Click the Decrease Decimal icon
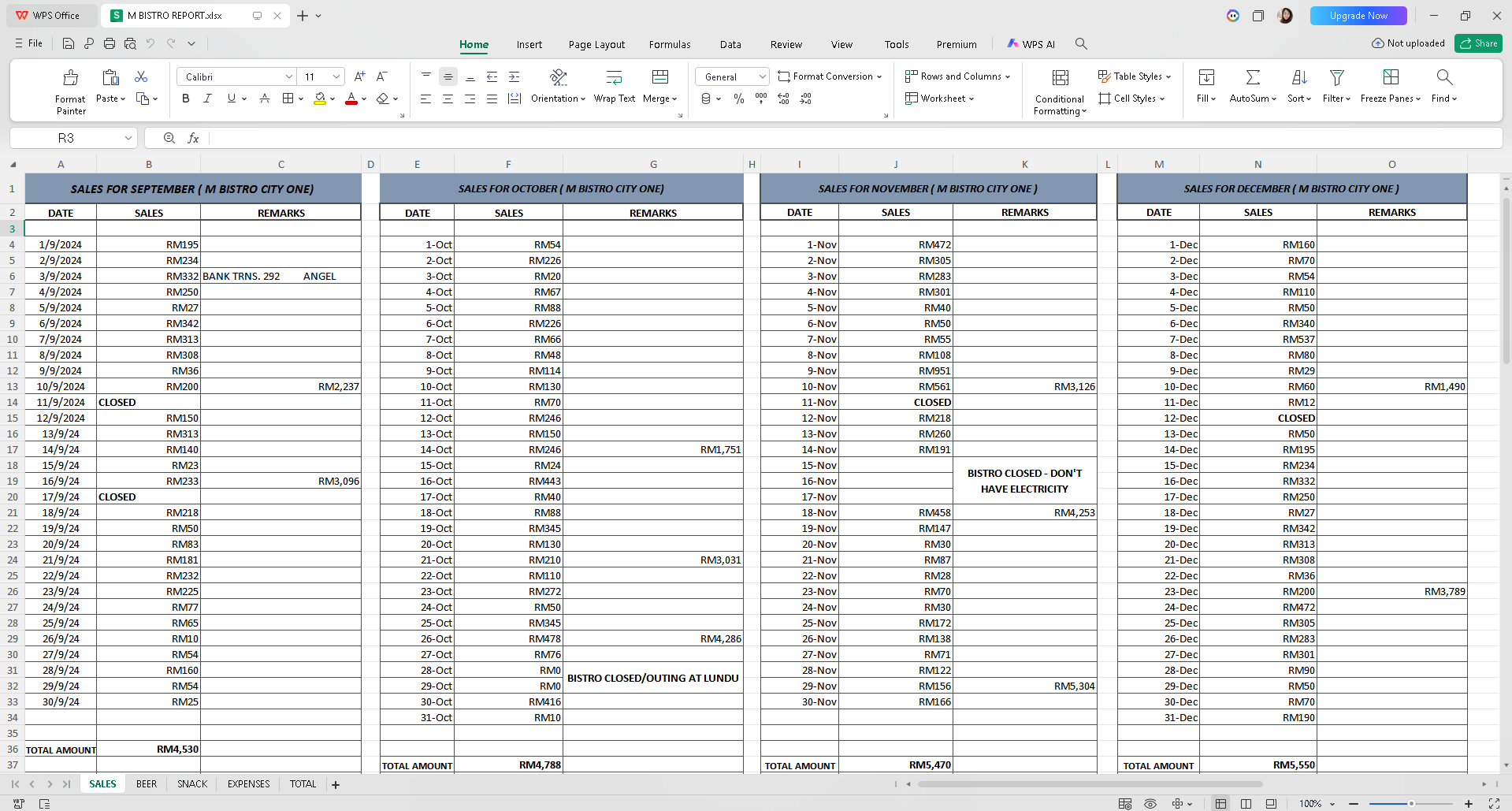 click(805, 99)
